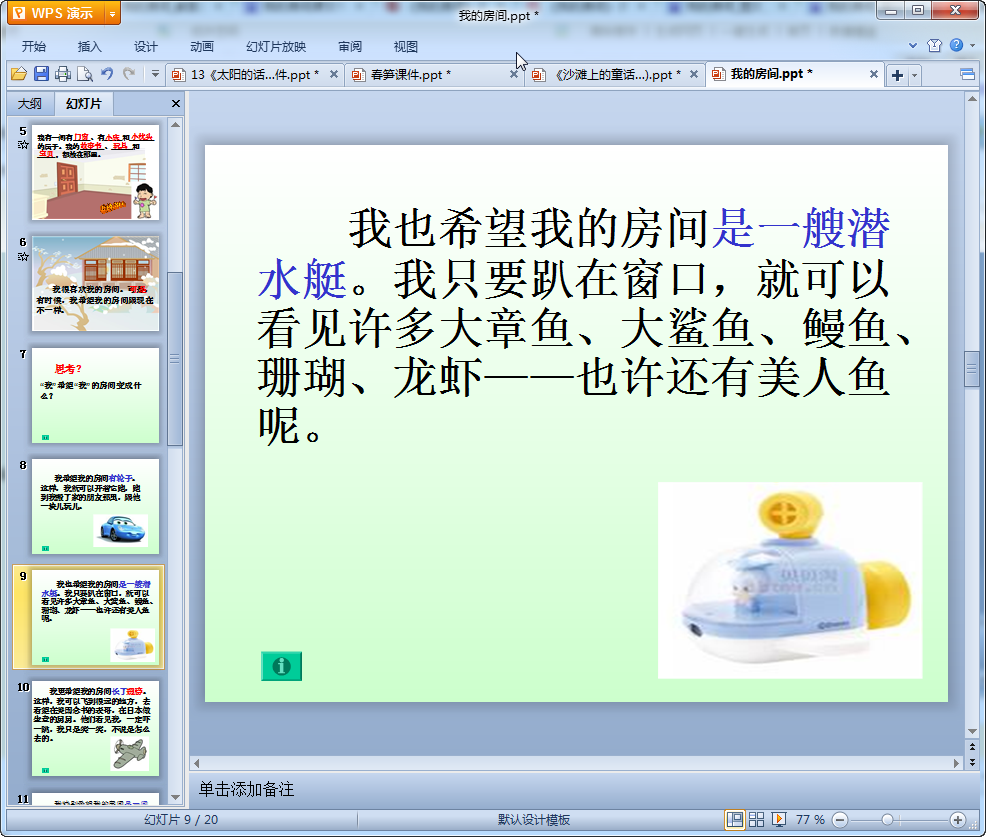Click the Open folder icon

(x=19, y=74)
